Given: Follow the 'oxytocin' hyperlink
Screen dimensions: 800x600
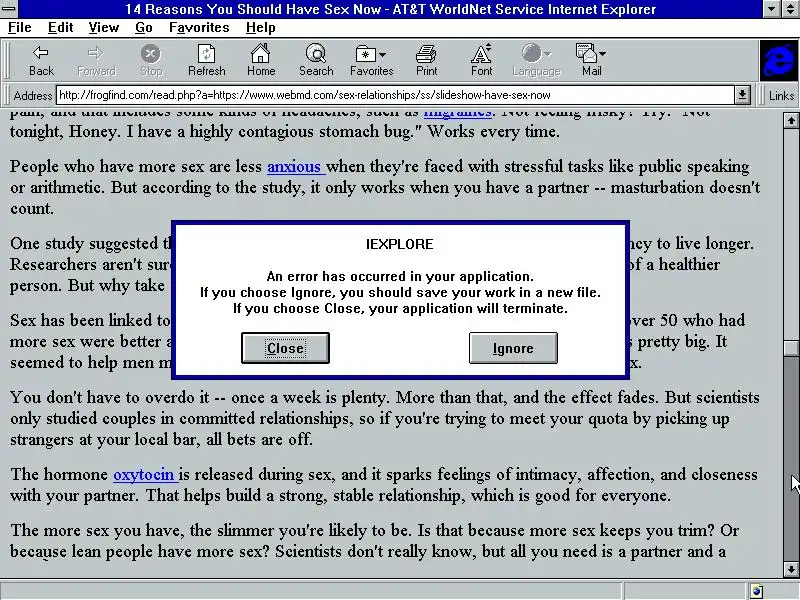Looking at the screenshot, I should [x=145, y=474].
